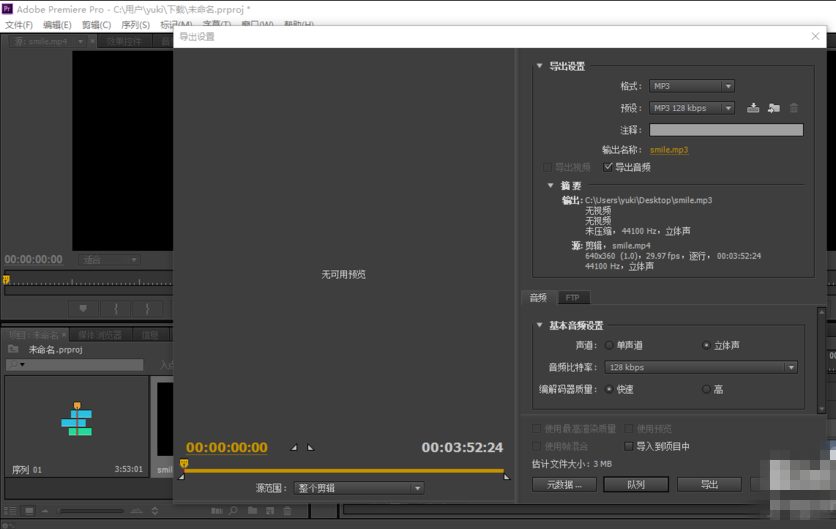Close the export settings dialog
The image size is (836, 529).
click(x=816, y=37)
